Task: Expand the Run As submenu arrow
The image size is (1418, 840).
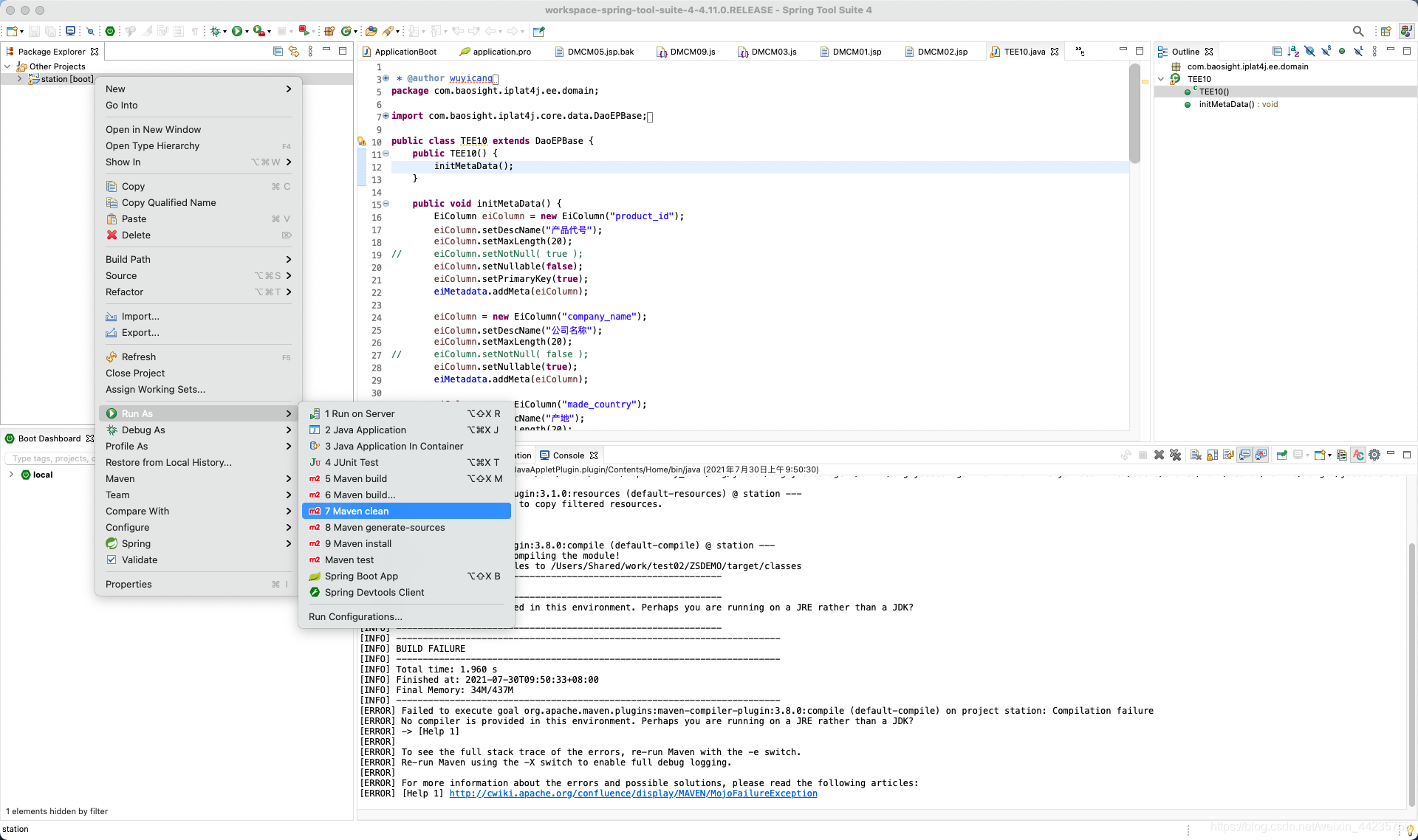Action: (x=289, y=413)
